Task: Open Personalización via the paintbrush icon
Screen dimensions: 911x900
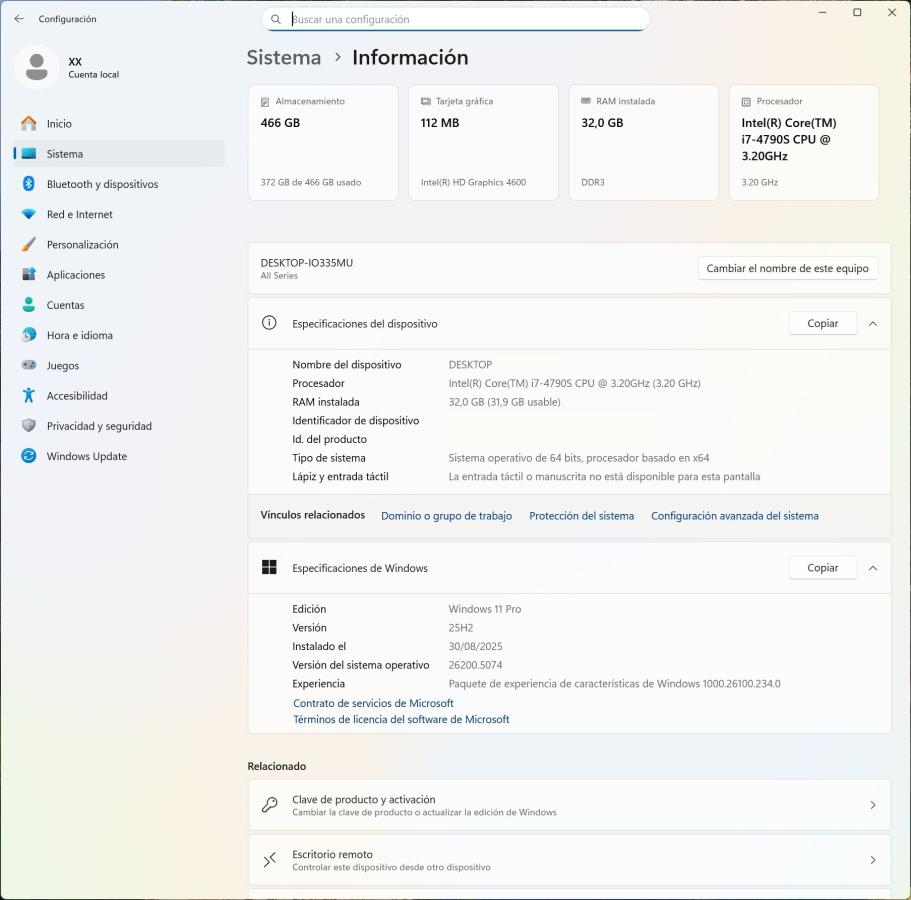Action: coord(29,245)
